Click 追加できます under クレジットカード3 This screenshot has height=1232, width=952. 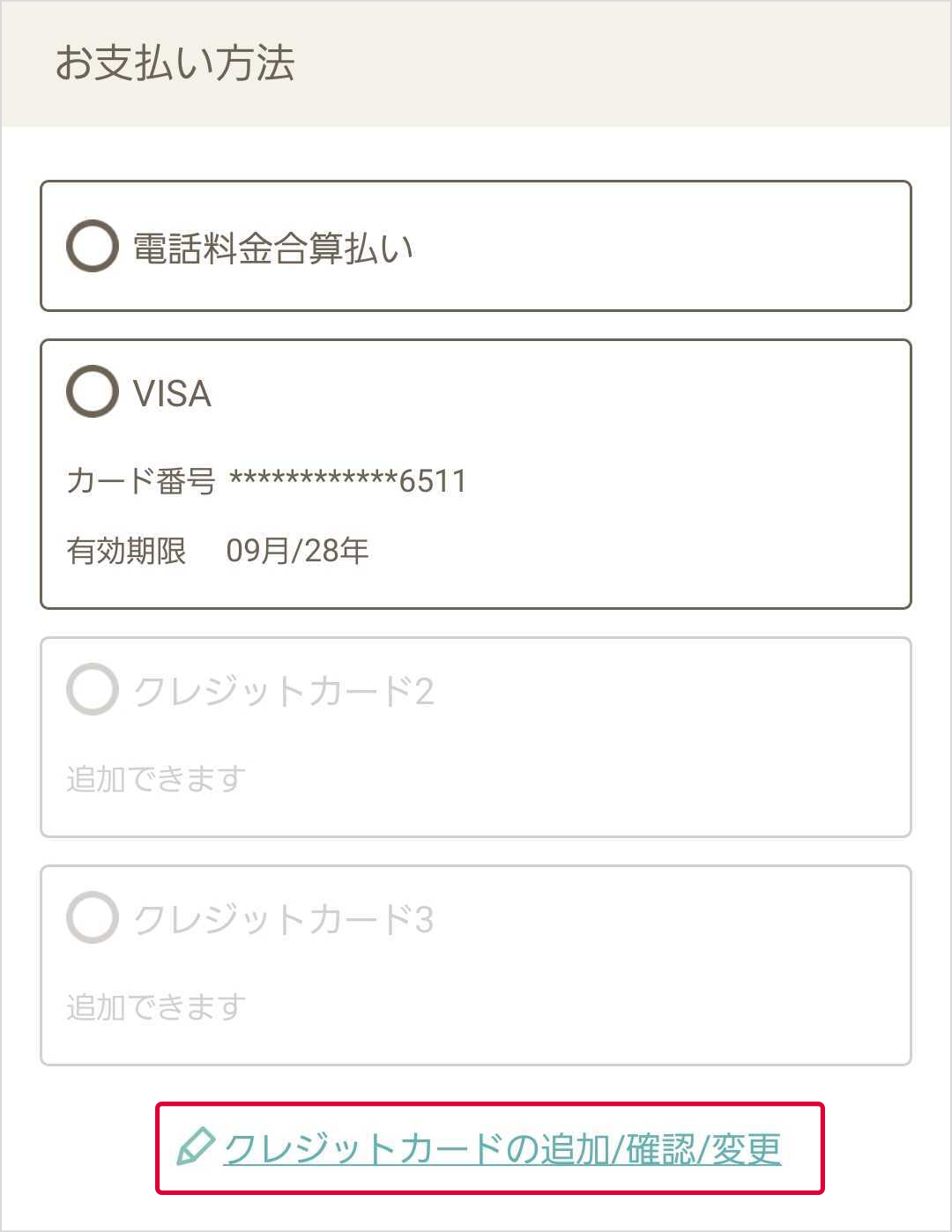click(x=156, y=1006)
